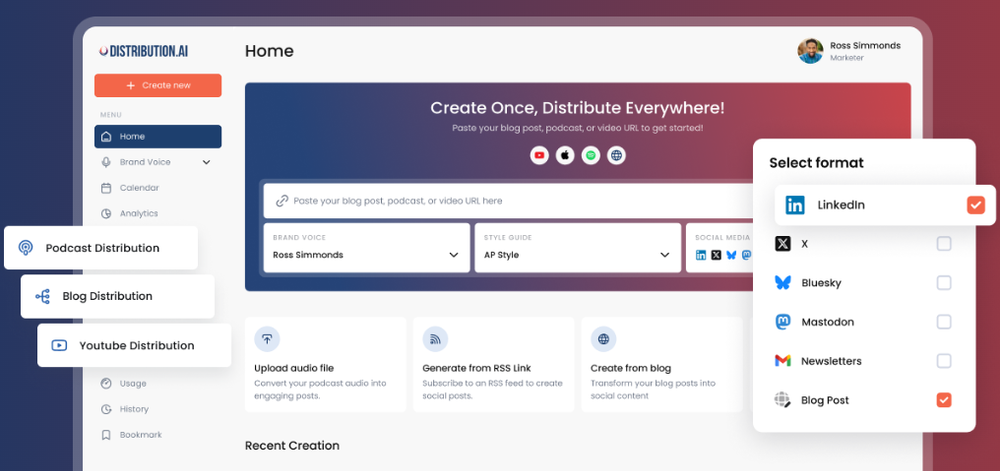Open the Generate from RSS Link card
The height and width of the screenshot is (471, 1000).
pyautogui.click(x=494, y=365)
